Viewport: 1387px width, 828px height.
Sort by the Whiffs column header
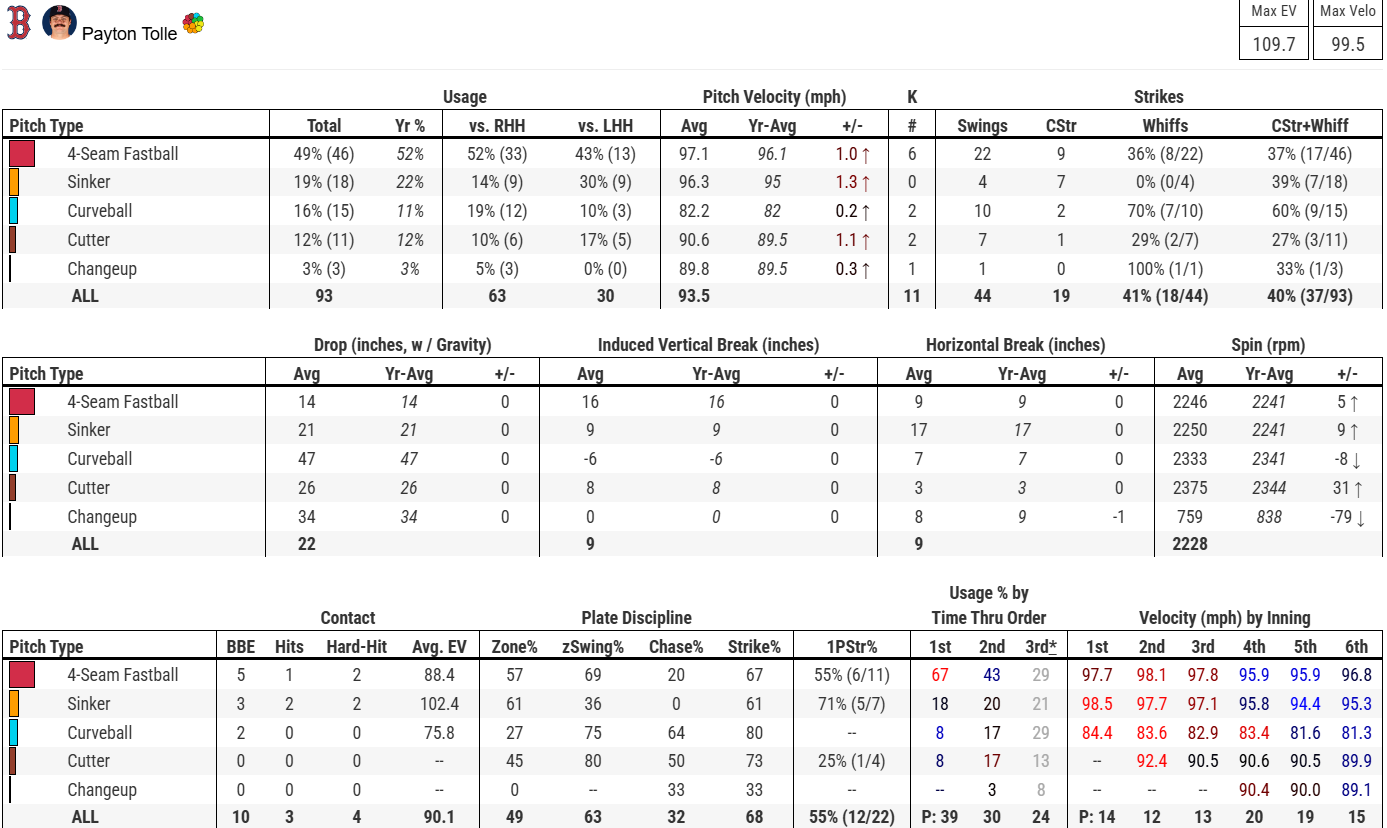point(1165,126)
